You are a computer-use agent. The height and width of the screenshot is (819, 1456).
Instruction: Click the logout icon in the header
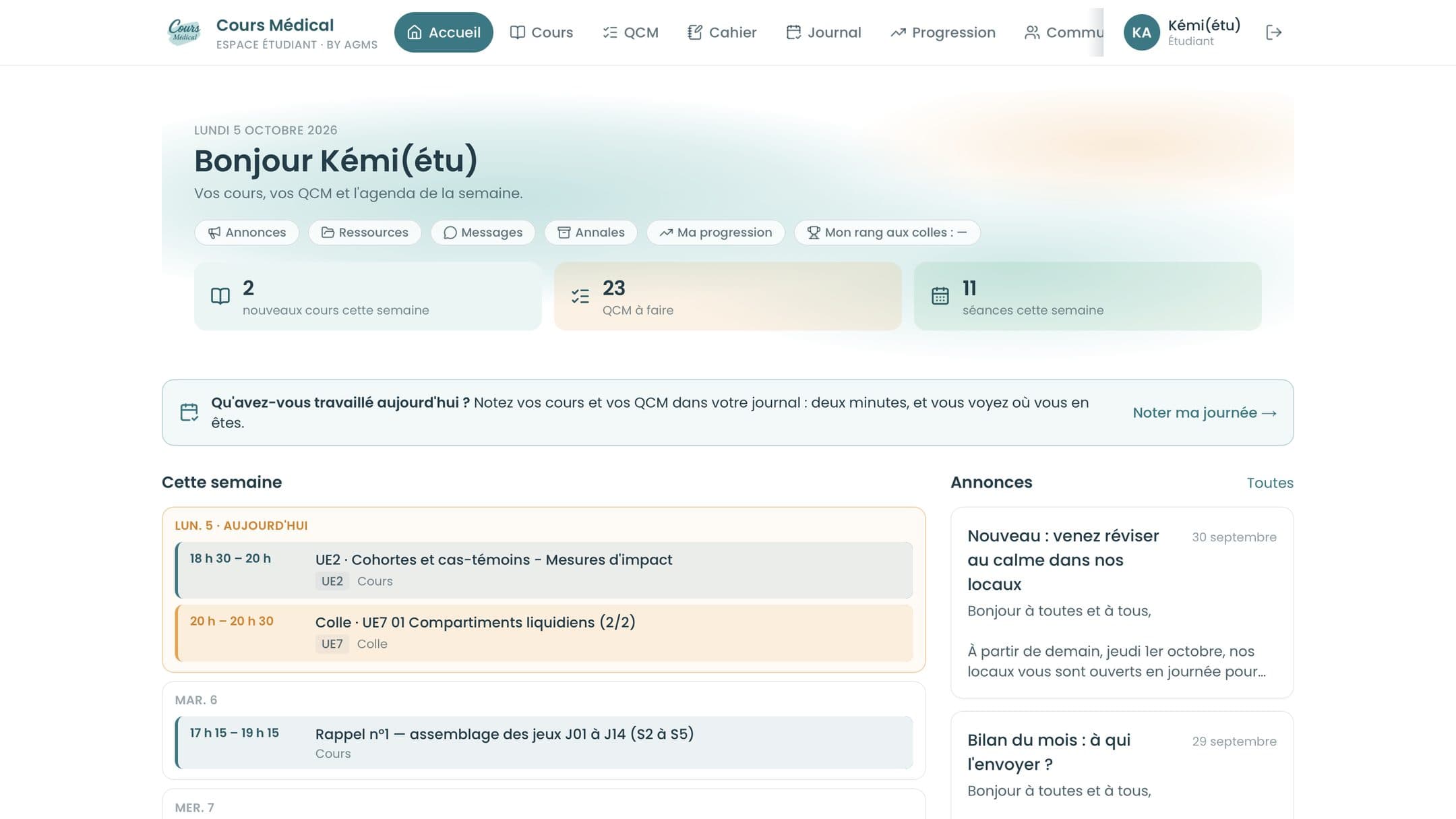1273,32
